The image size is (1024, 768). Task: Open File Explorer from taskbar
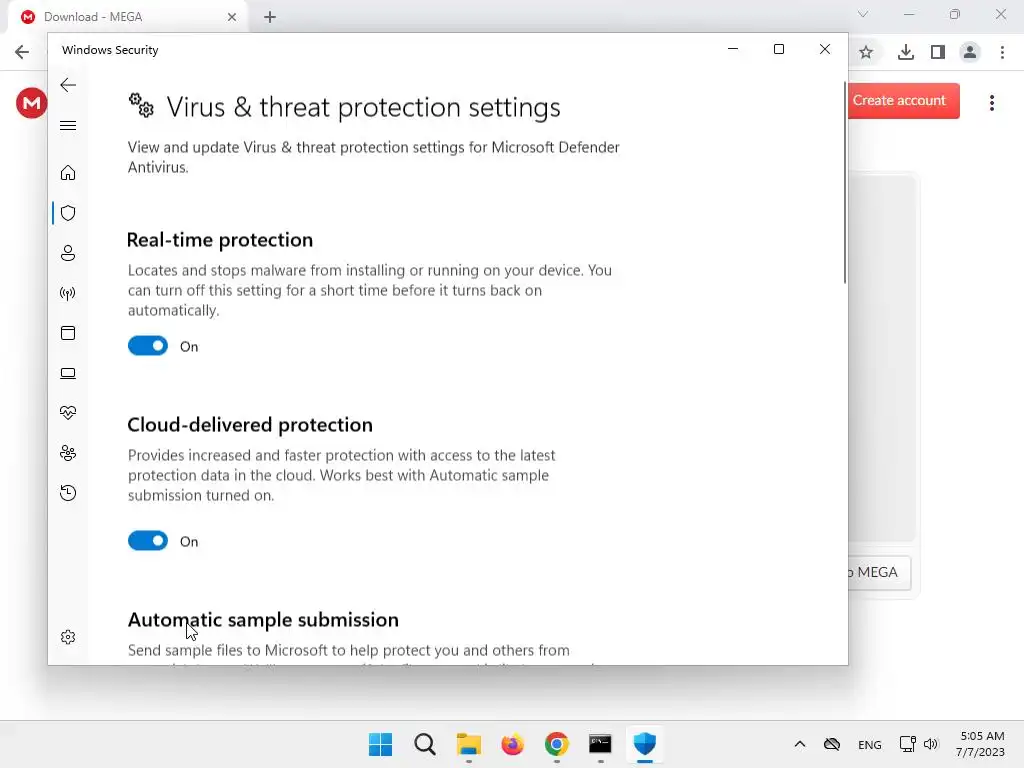point(468,744)
